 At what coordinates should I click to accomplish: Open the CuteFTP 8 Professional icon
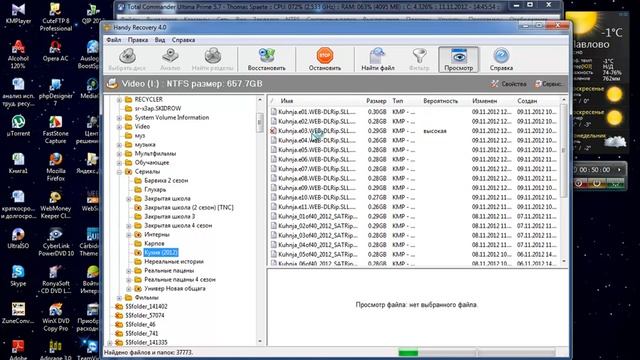[x=56, y=17]
